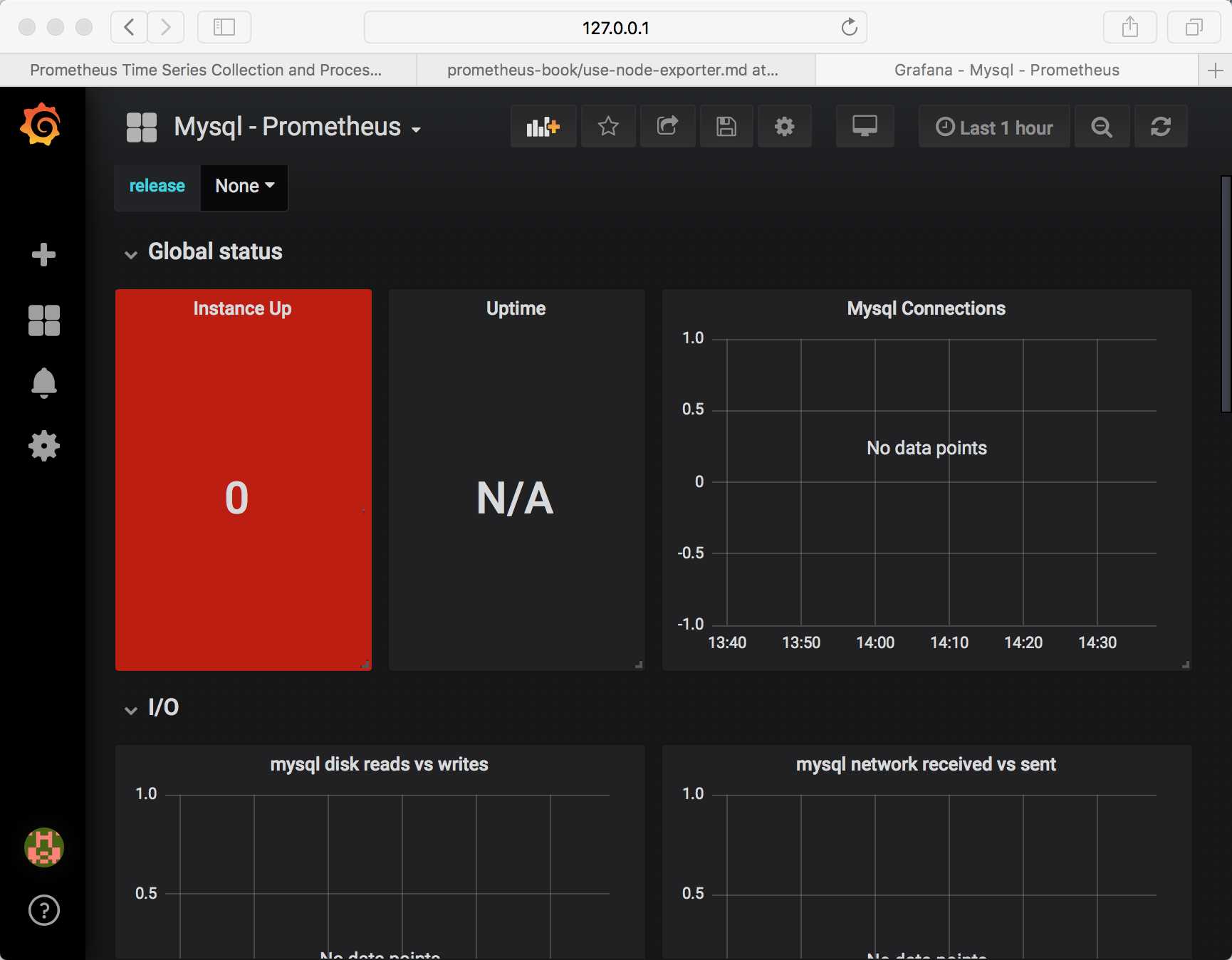Toggle the Safari sidebar button

pyautogui.click(x=224, y=27)
